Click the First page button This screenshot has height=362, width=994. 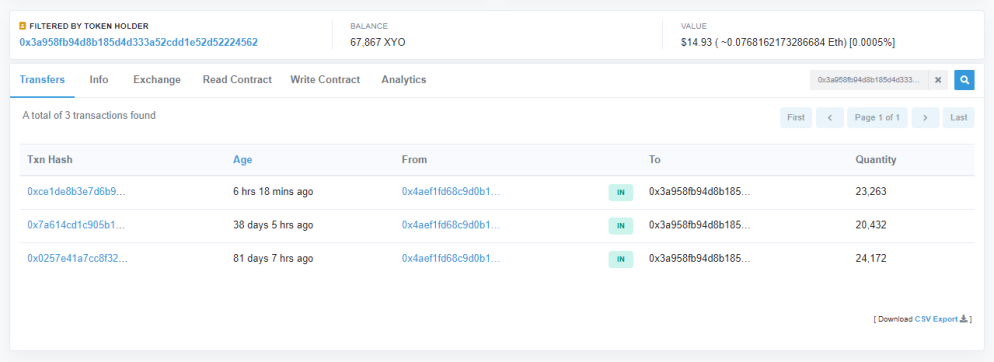coord(796,117)
